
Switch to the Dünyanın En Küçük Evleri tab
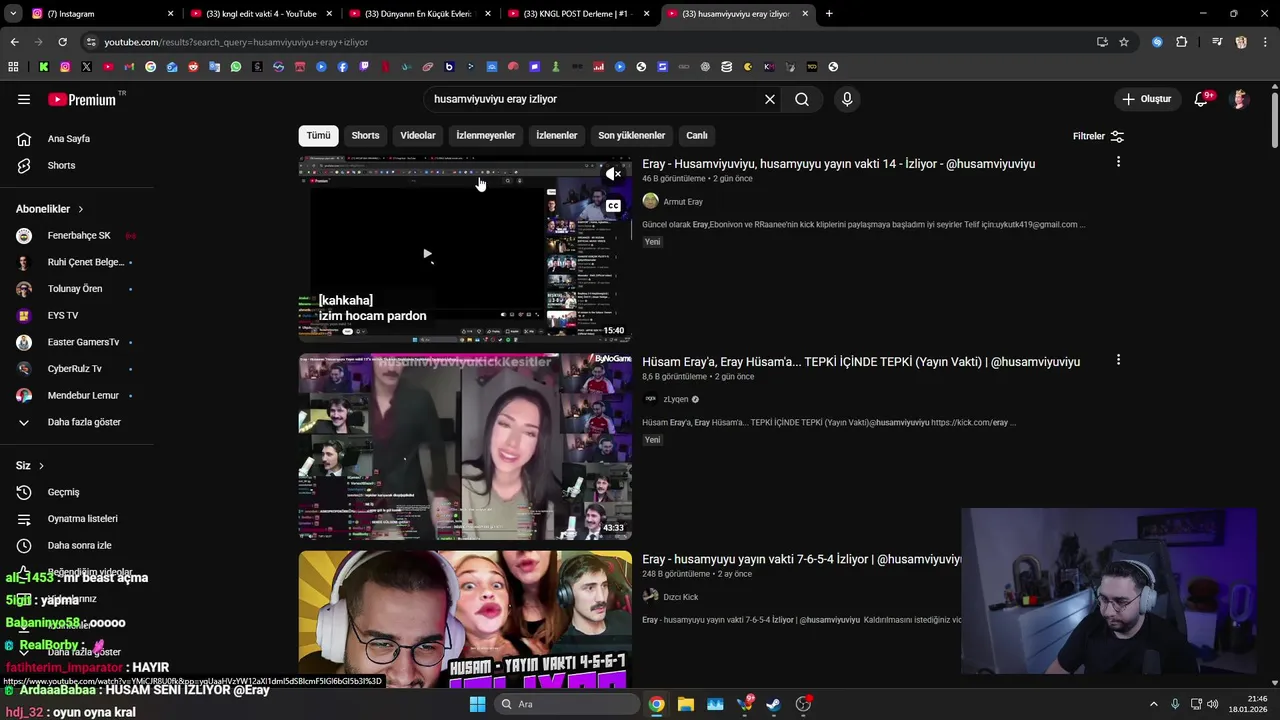421,14
